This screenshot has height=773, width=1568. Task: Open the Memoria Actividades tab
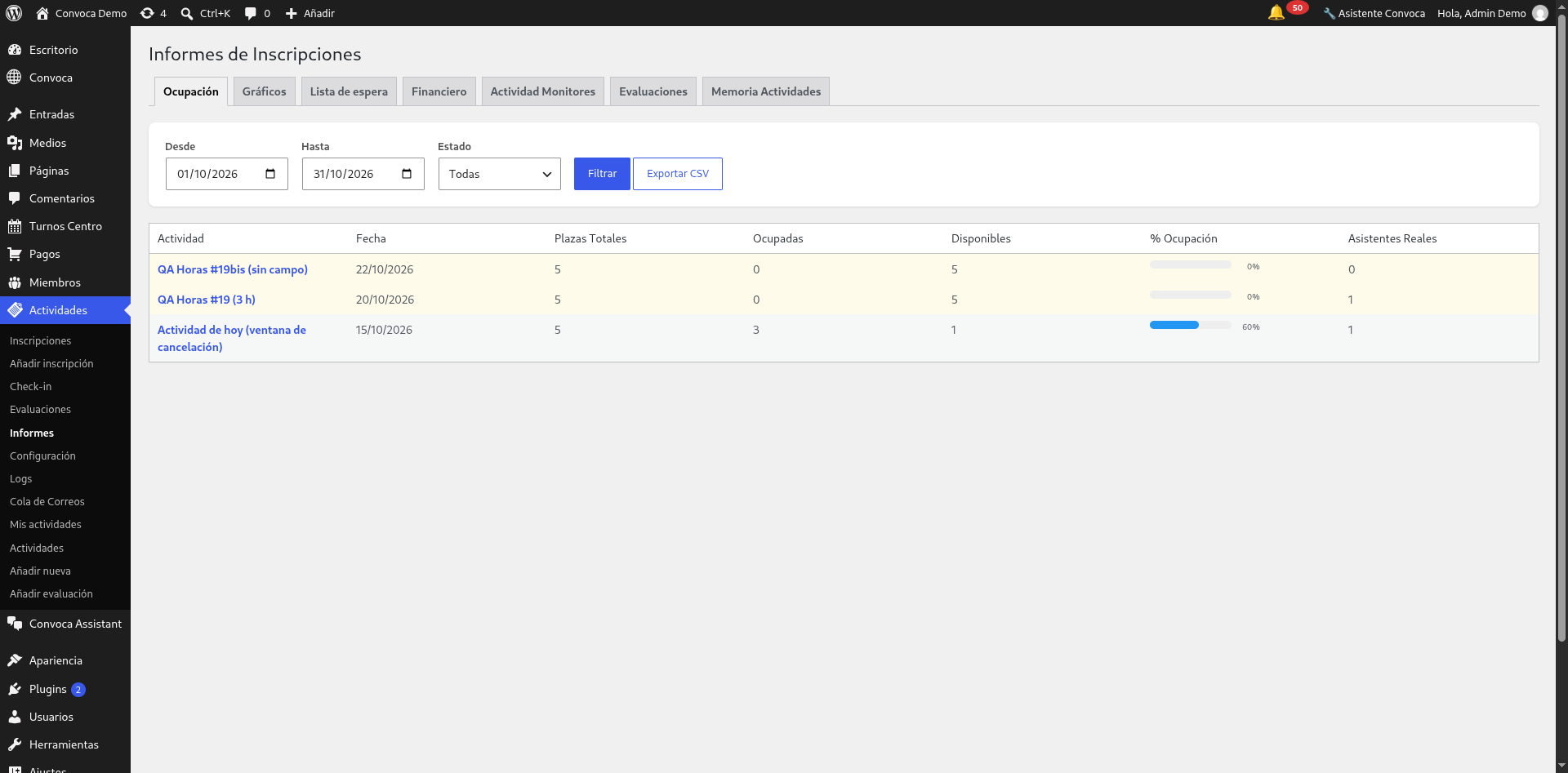(x=766, y=91)
